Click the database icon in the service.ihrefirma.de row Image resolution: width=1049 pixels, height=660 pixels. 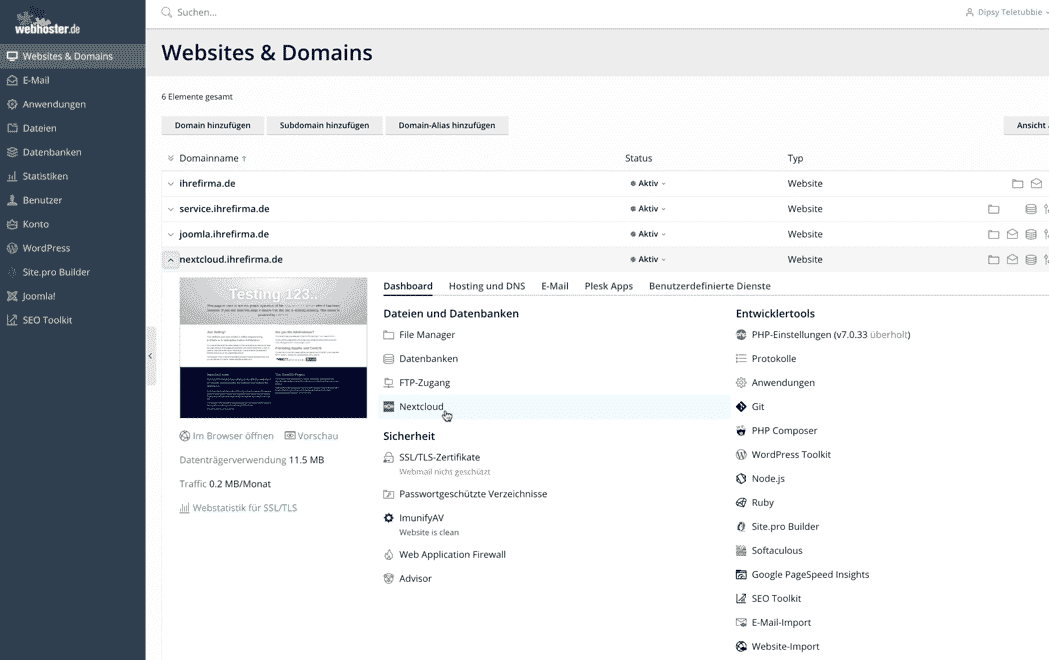[x=1031, y=209]
